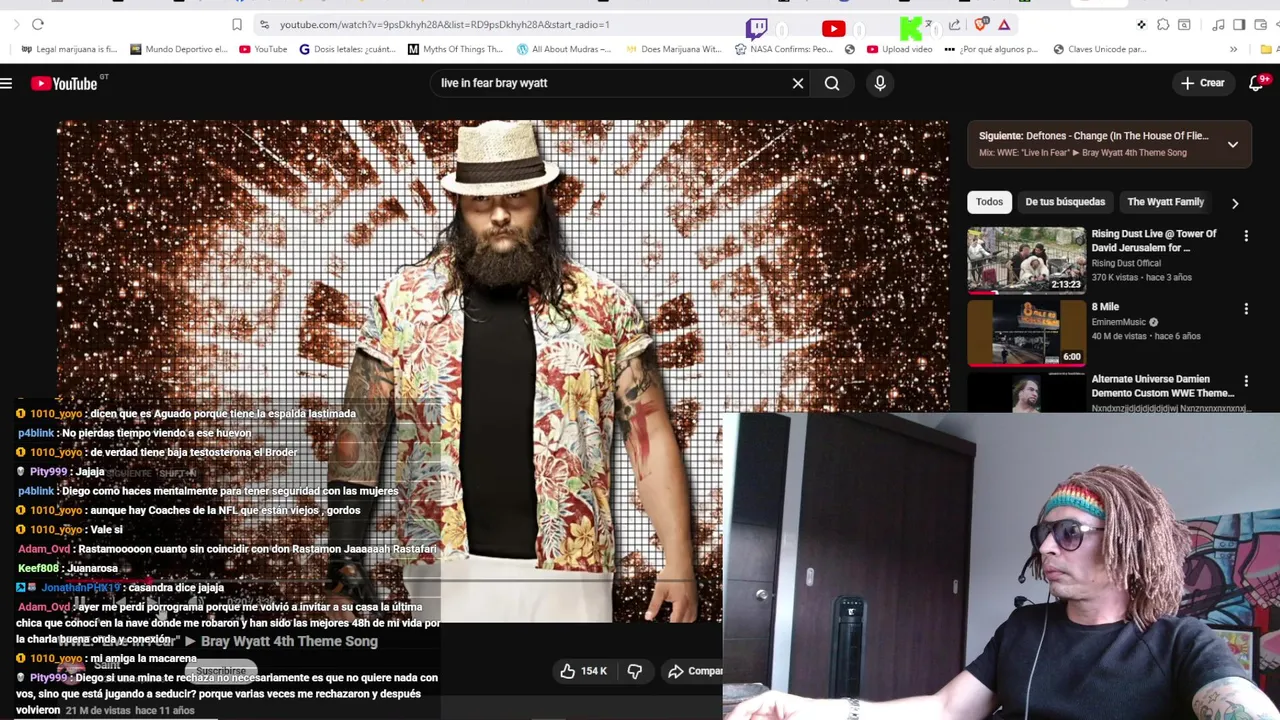1280x720 pixels.
Task: Open the browser extensions puzzle icon
Action: [1163, 24]
